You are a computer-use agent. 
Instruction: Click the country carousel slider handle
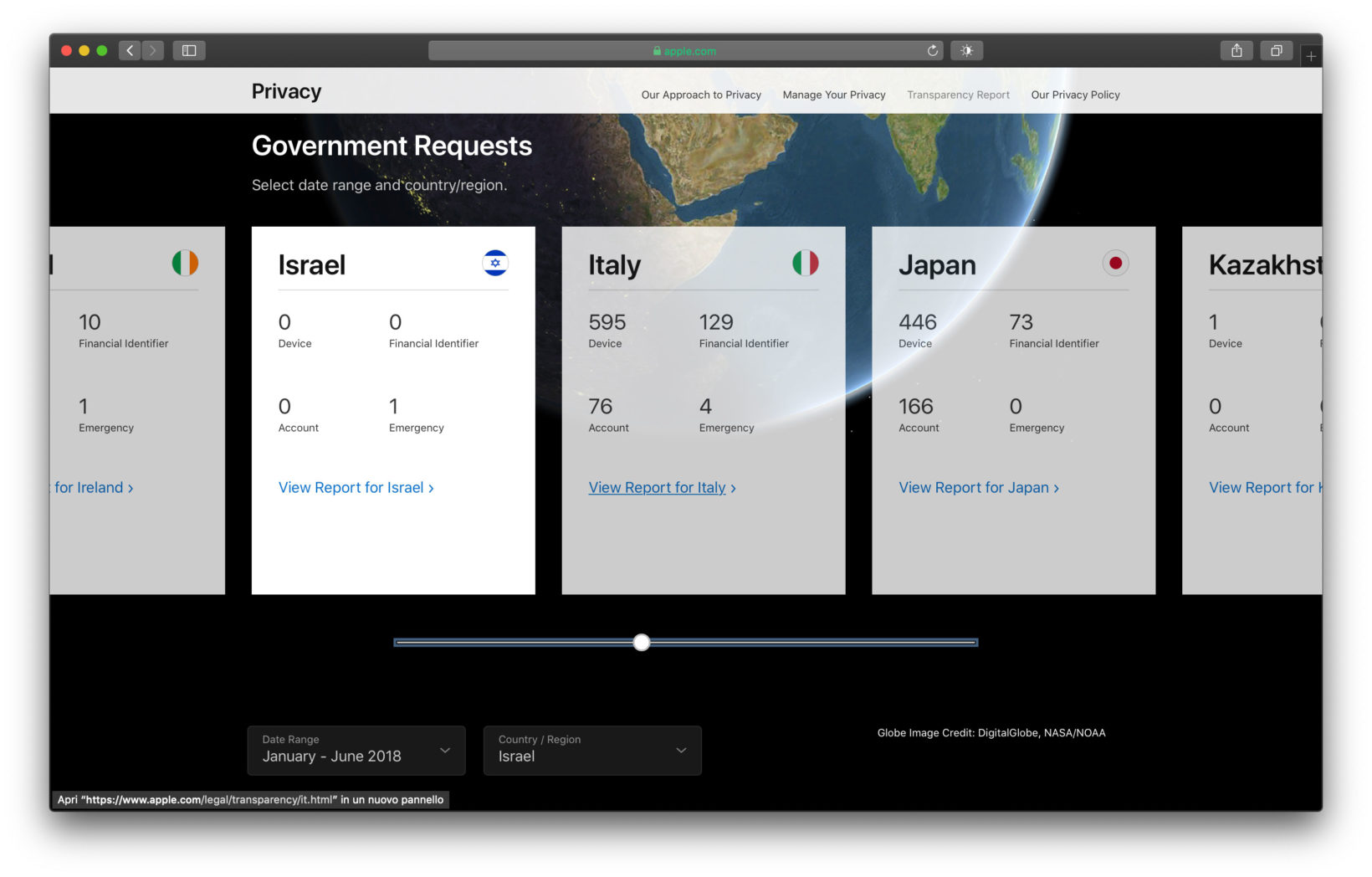coord(642,643)
